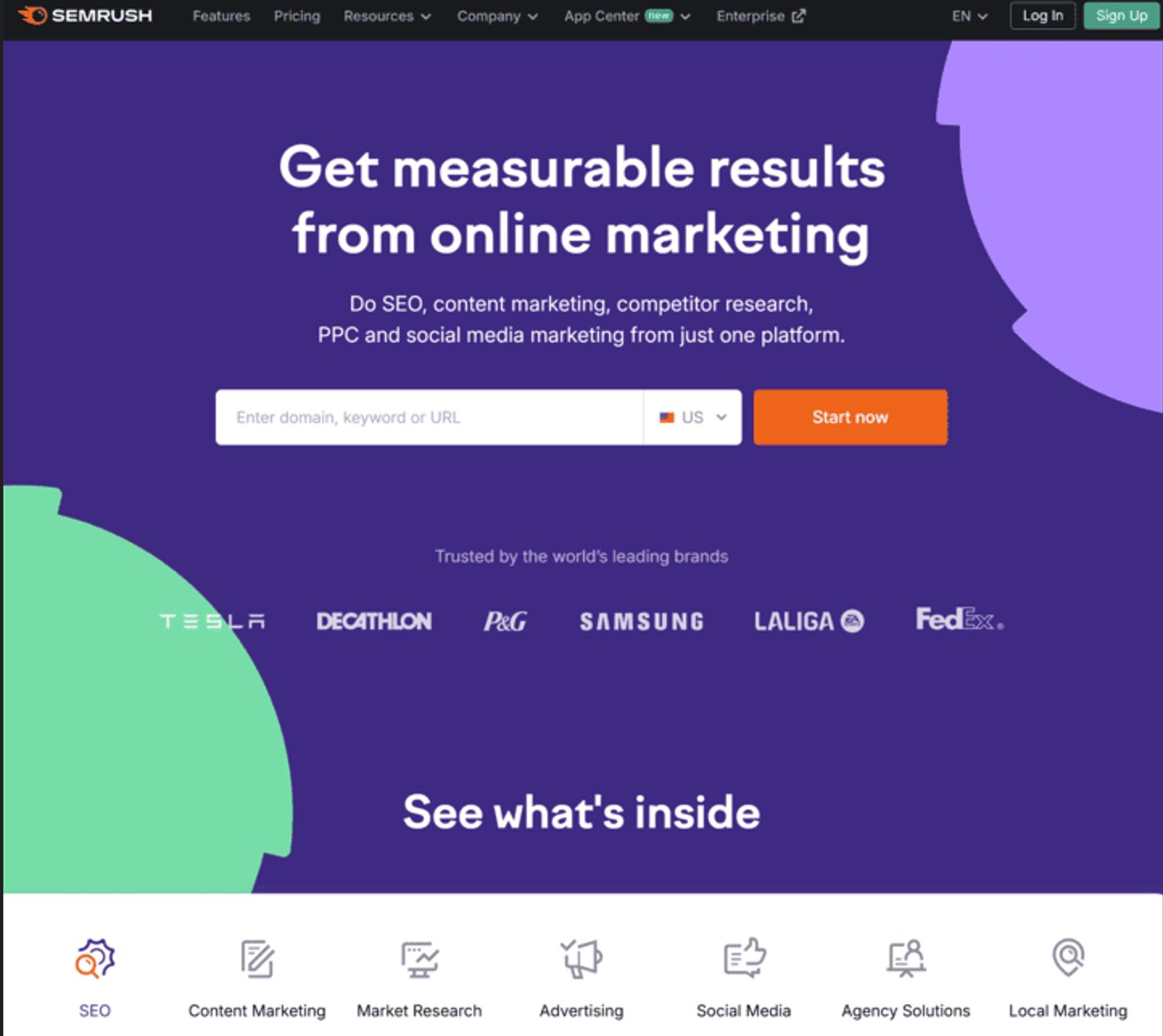The width and height of the screenshot is (1163, 1036).
Task: Open the Local Marketing pin icon
Action: pos(1068,957)
